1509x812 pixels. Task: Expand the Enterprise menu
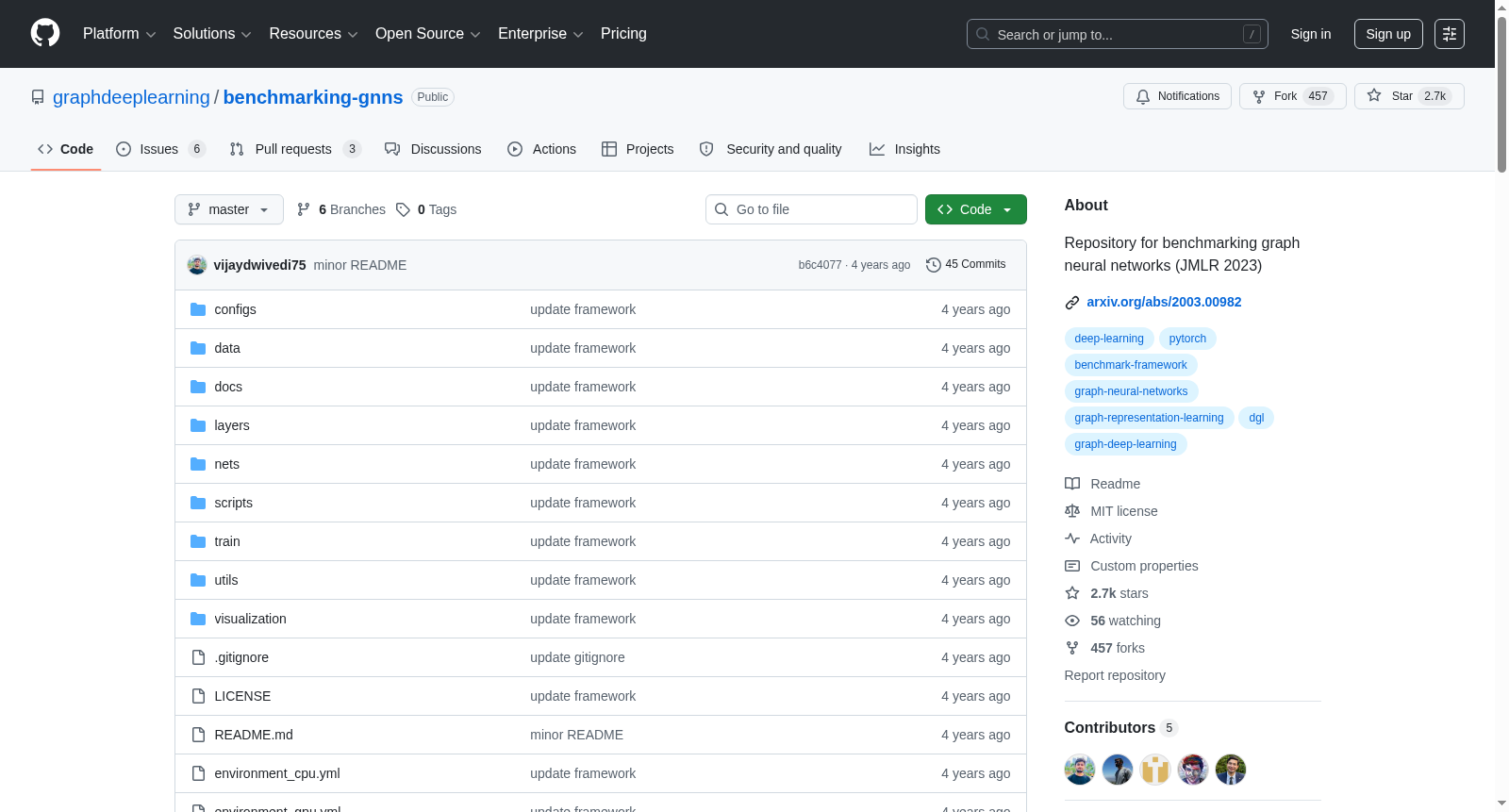tap(540, 34)
